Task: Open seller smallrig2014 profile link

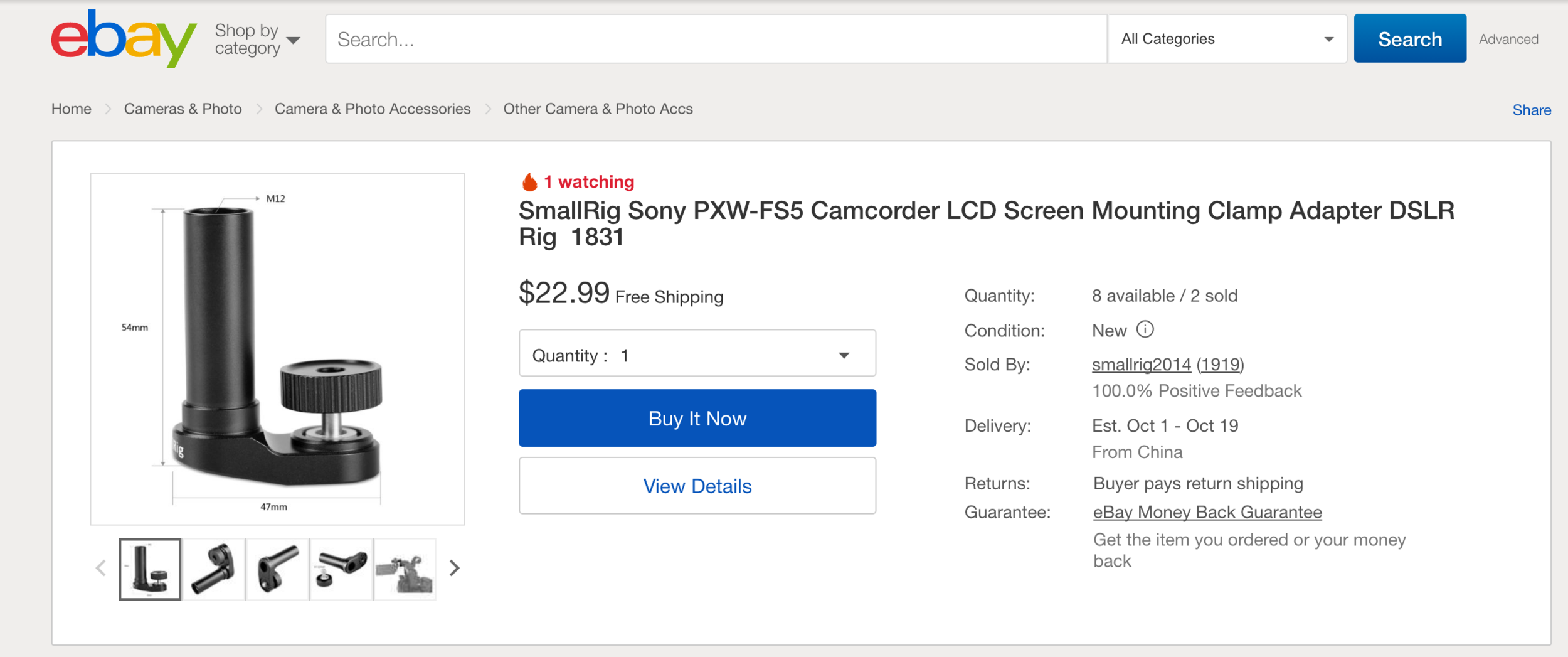Action: tap(1141, 365)
